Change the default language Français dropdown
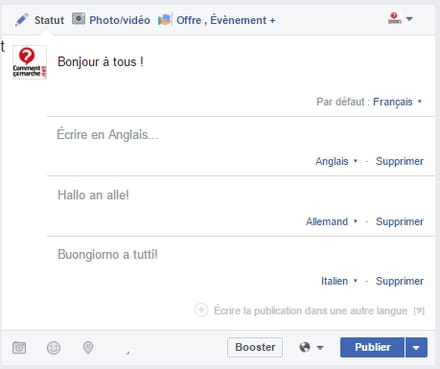Screen dimensions: 440x369 [397, 102]
